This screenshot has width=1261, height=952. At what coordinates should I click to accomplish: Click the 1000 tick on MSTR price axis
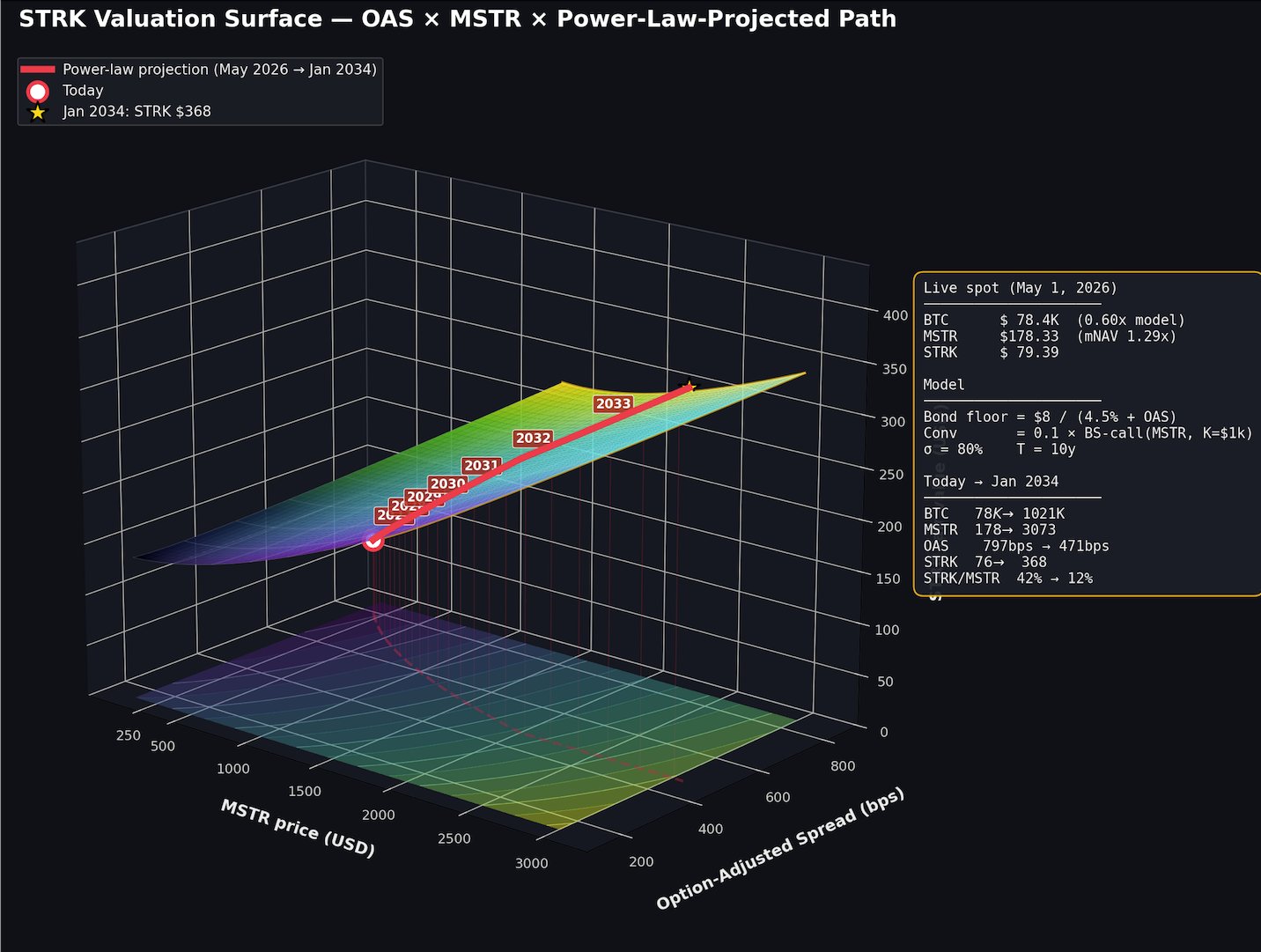click(233, 769)
